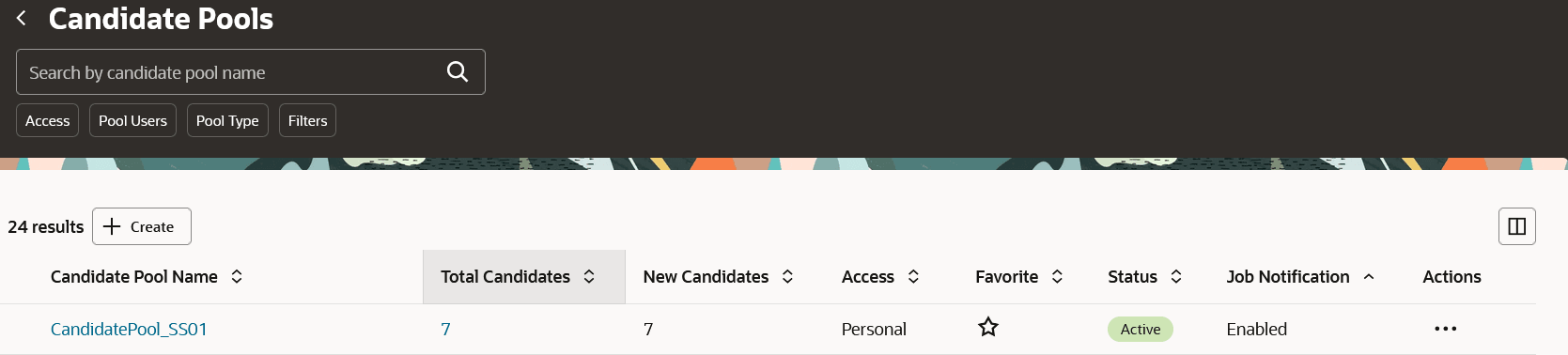Sort by Status column arrows
The image size is (1568, 355).
[x=1176, y=276]
